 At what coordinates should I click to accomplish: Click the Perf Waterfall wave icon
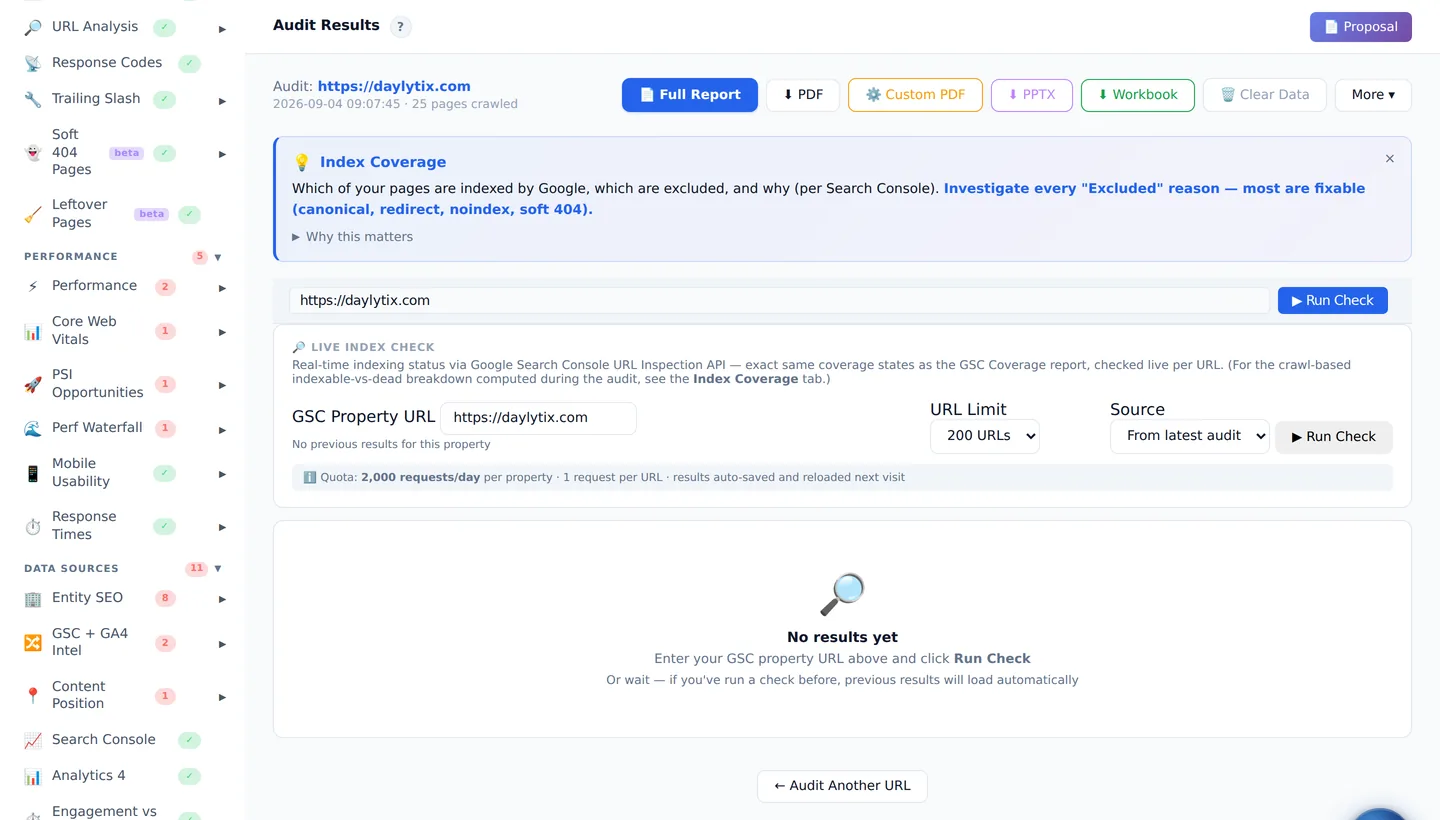coord(33,428)
